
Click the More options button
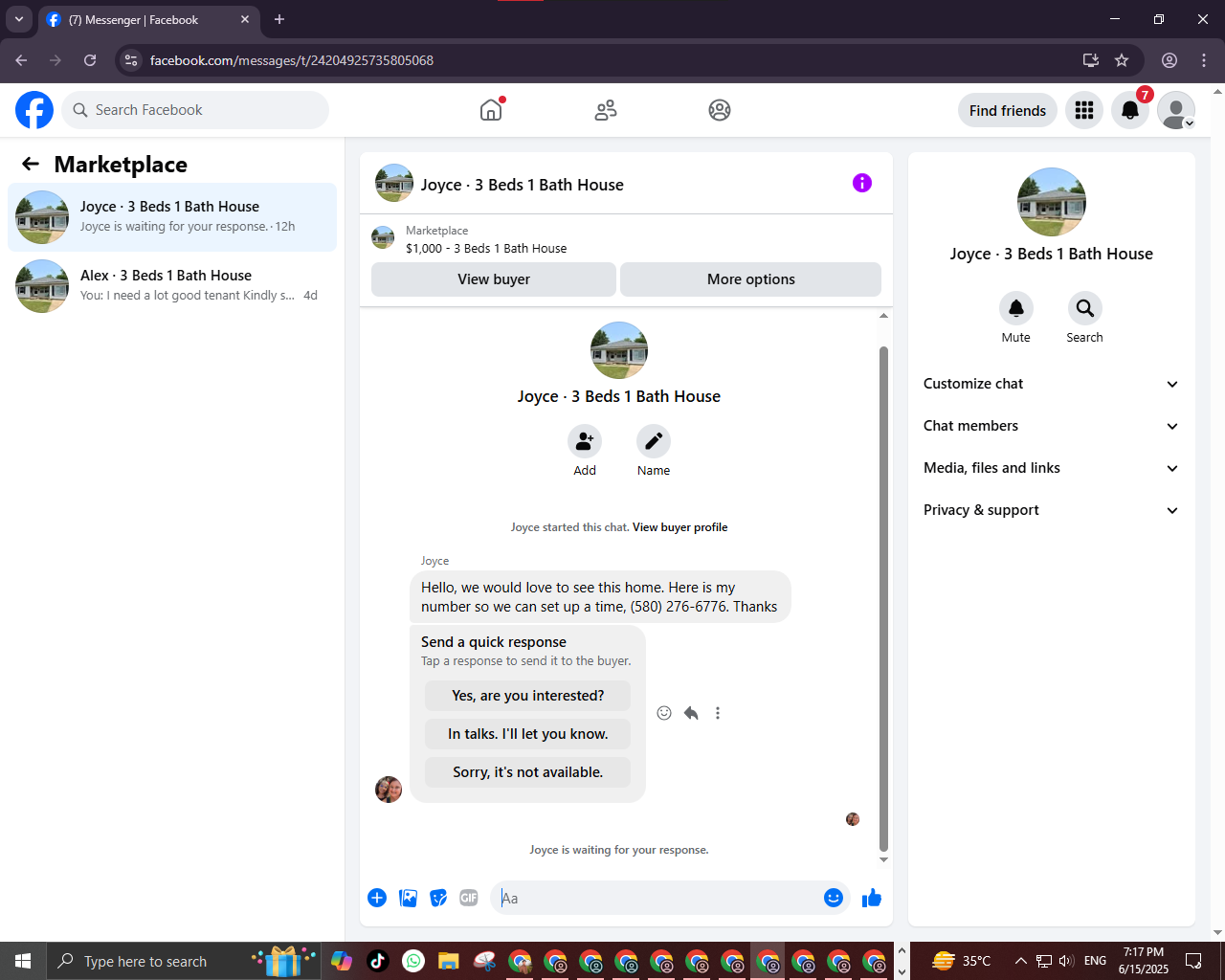point(751,279)
